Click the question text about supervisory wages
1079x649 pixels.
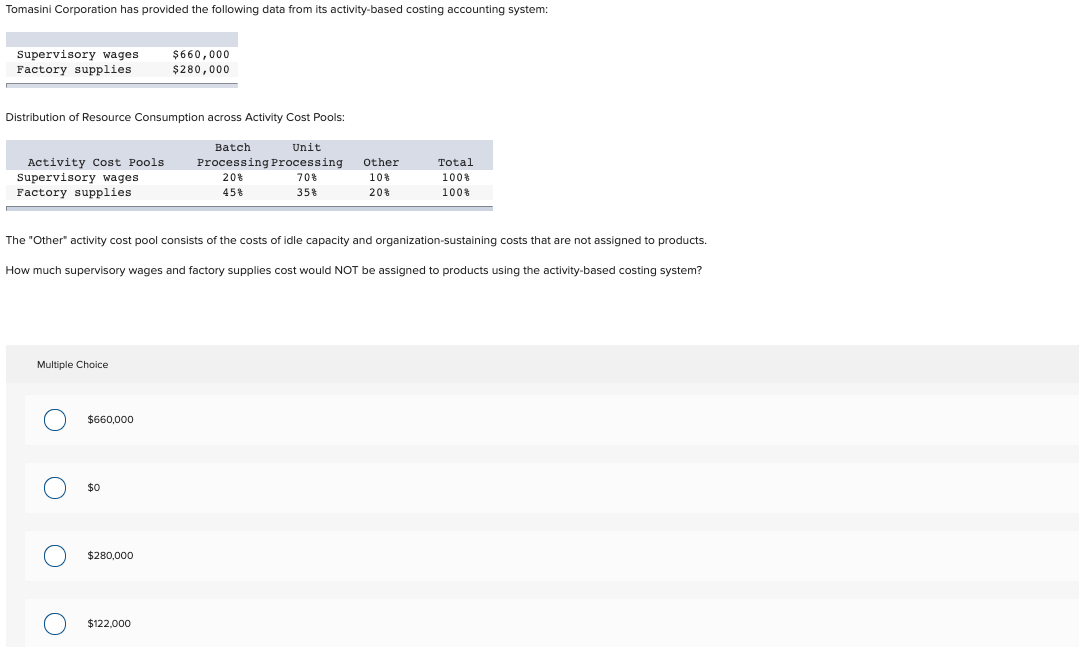click(x=353, y=270)
